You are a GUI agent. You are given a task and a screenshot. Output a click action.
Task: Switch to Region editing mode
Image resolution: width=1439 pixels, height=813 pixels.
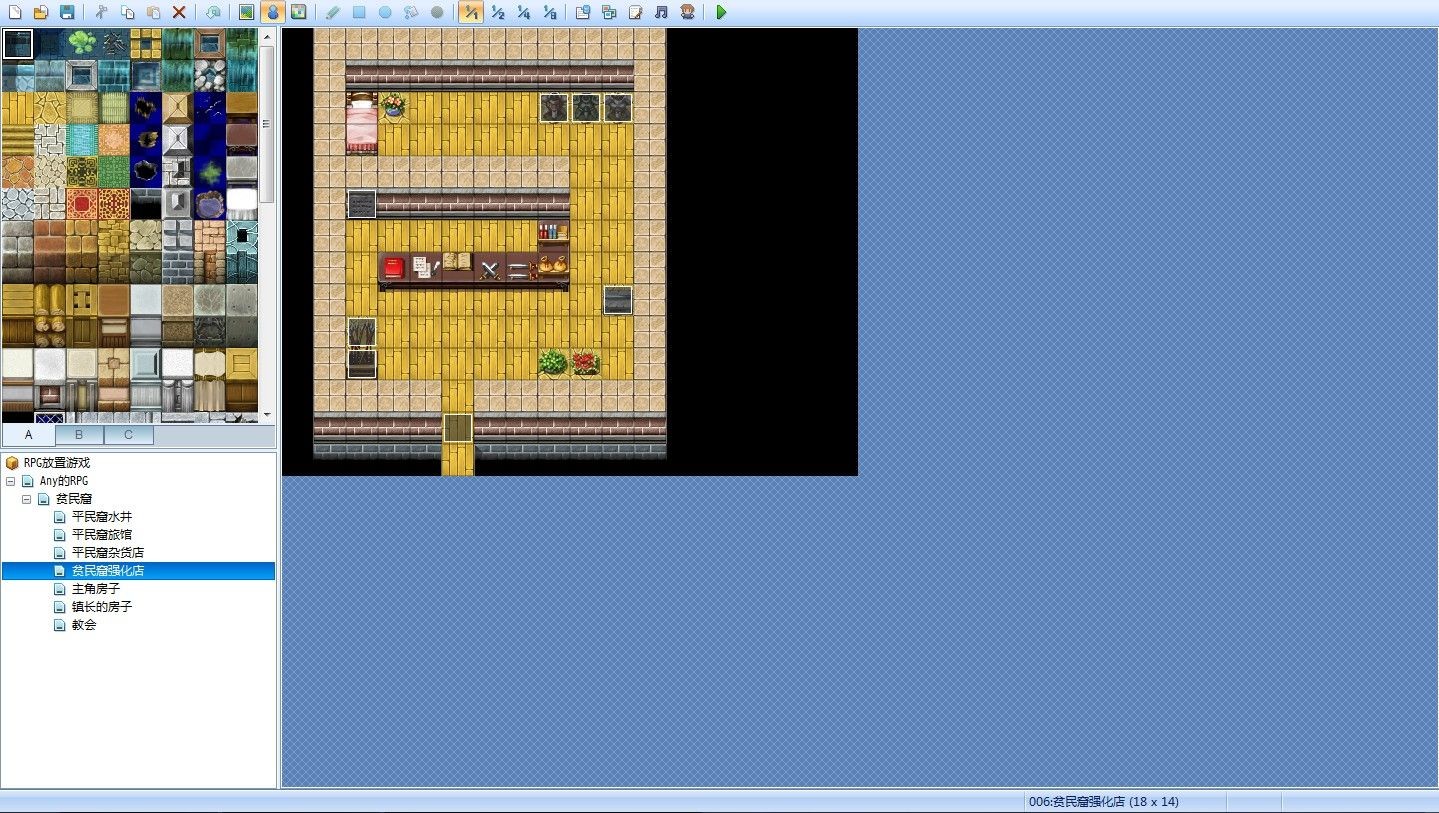click(x=298, y=12)
